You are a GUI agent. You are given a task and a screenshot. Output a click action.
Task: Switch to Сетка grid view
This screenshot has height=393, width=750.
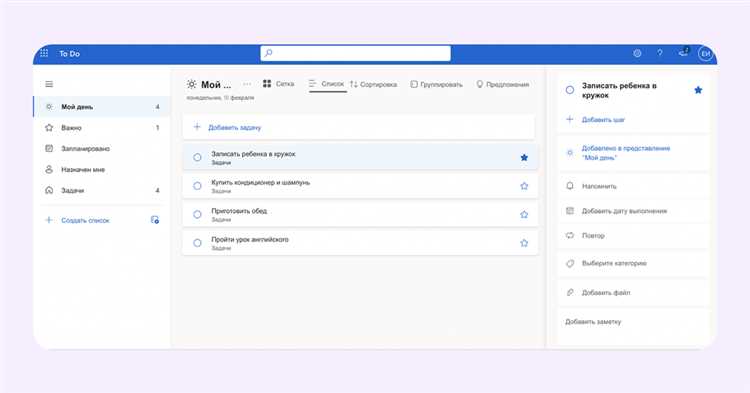click(278, 84)
